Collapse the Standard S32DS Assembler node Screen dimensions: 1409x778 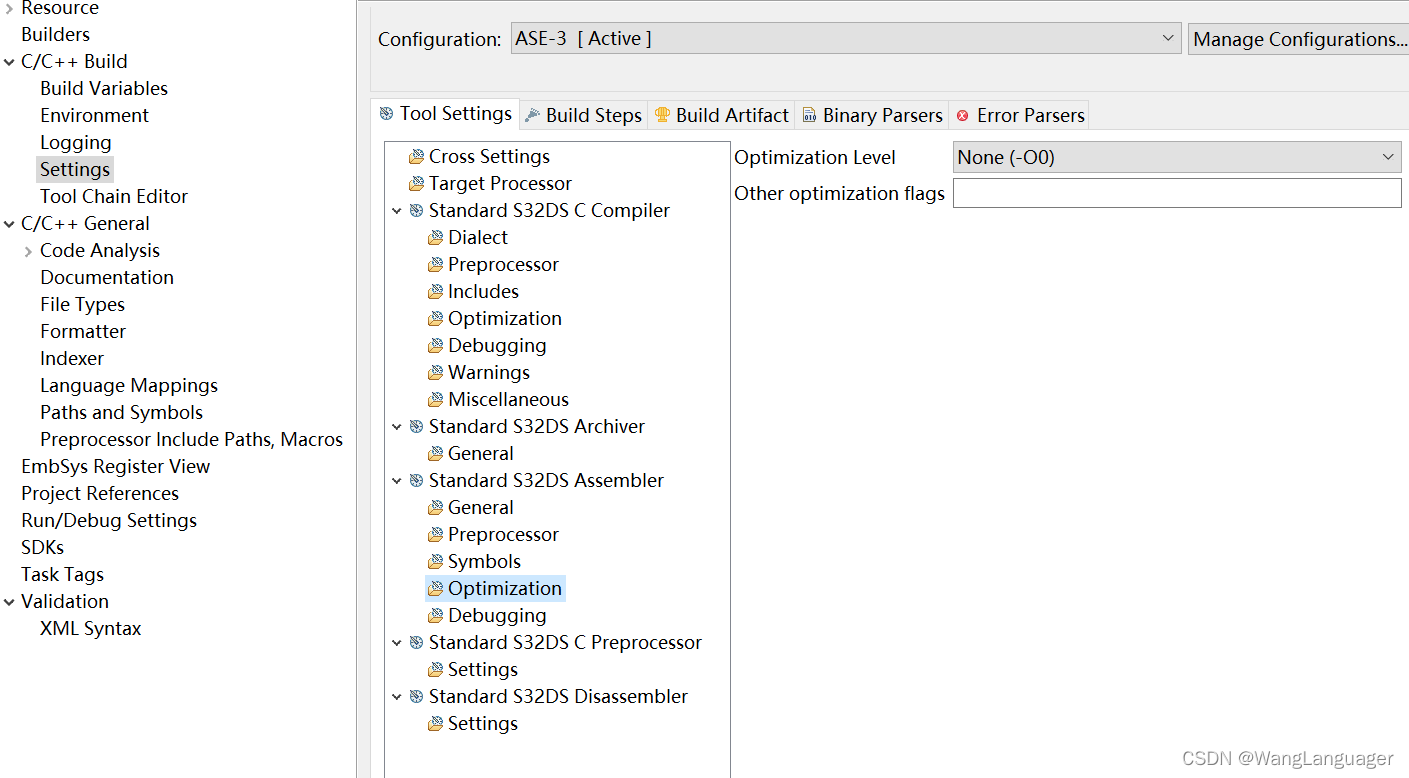[397, 481]
